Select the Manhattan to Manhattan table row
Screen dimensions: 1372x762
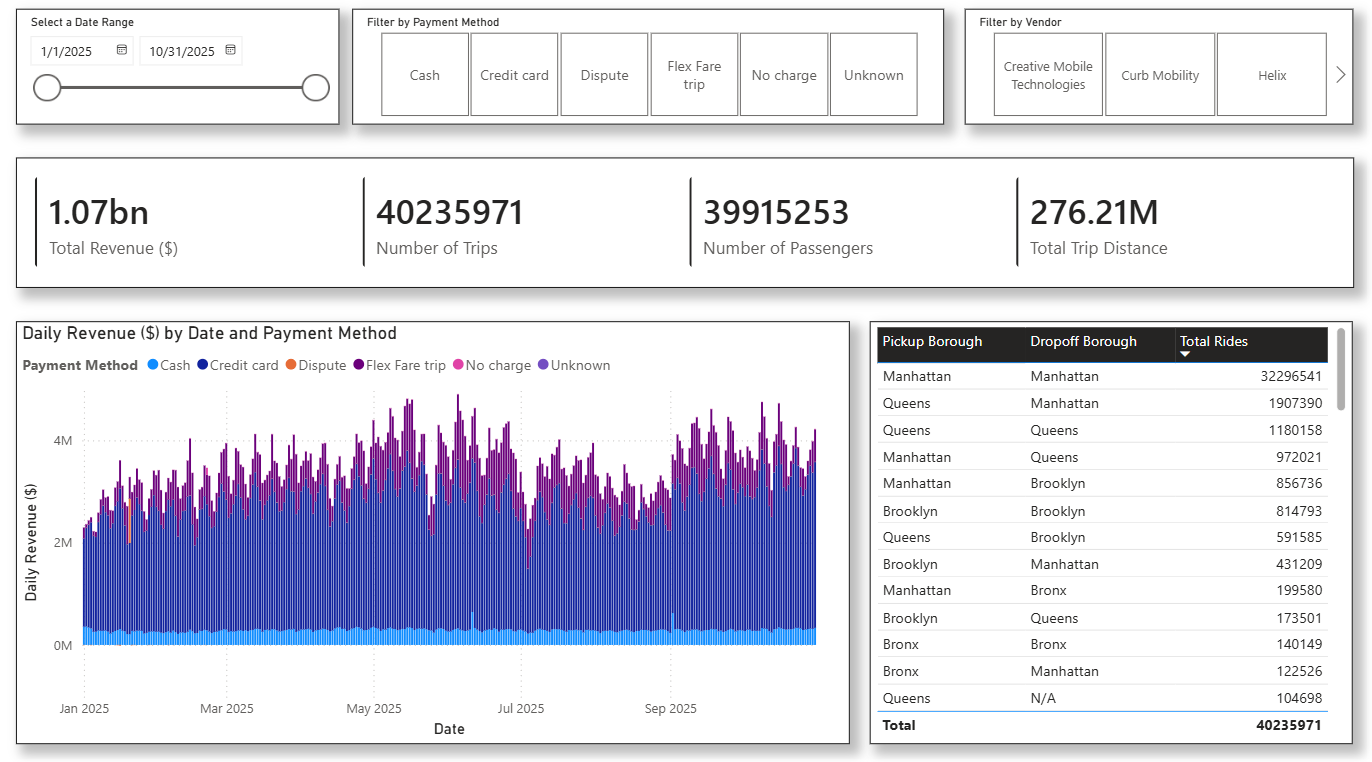pos(1100,377)
